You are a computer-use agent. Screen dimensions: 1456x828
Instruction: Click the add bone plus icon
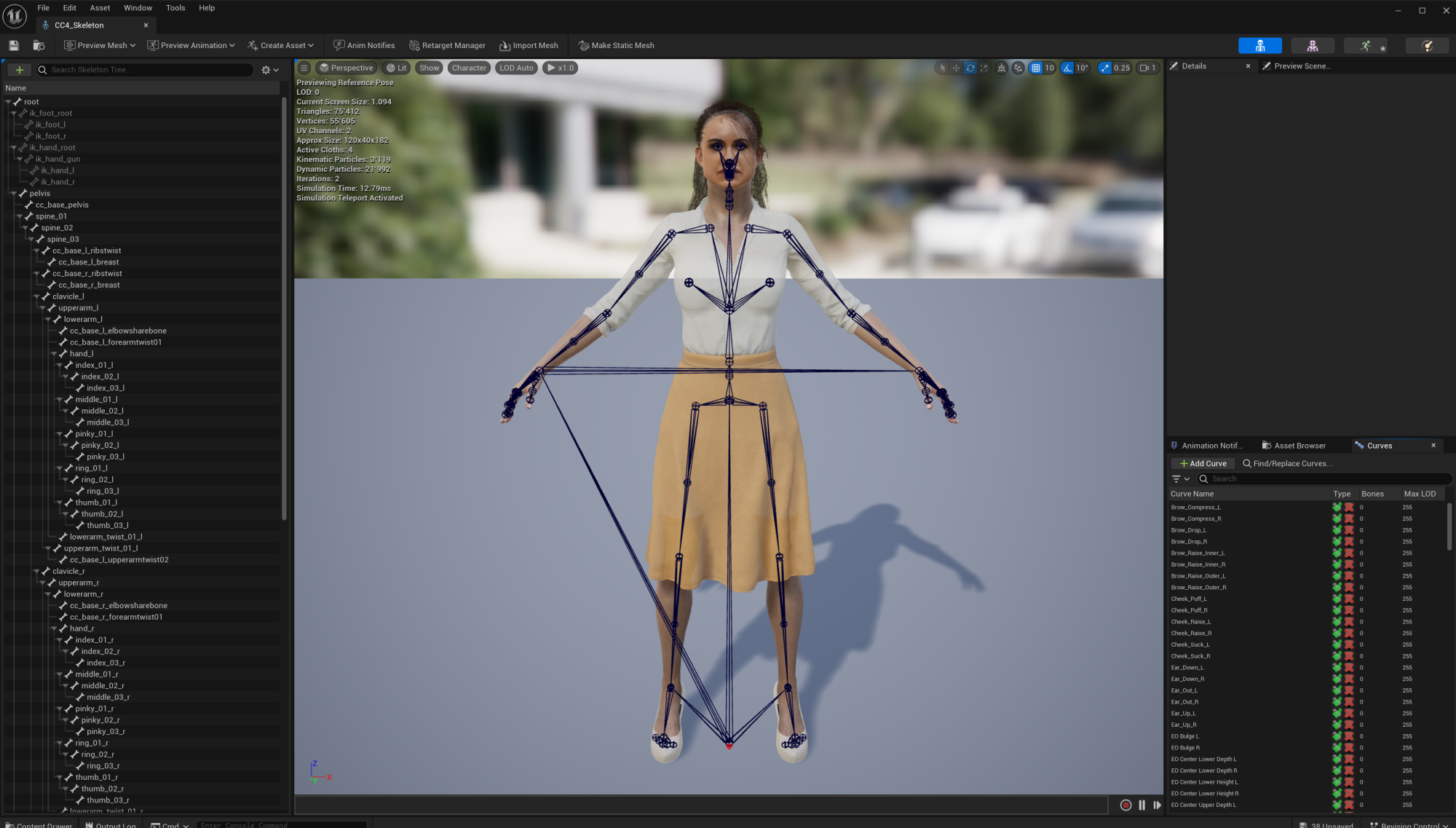click(20, 70)
